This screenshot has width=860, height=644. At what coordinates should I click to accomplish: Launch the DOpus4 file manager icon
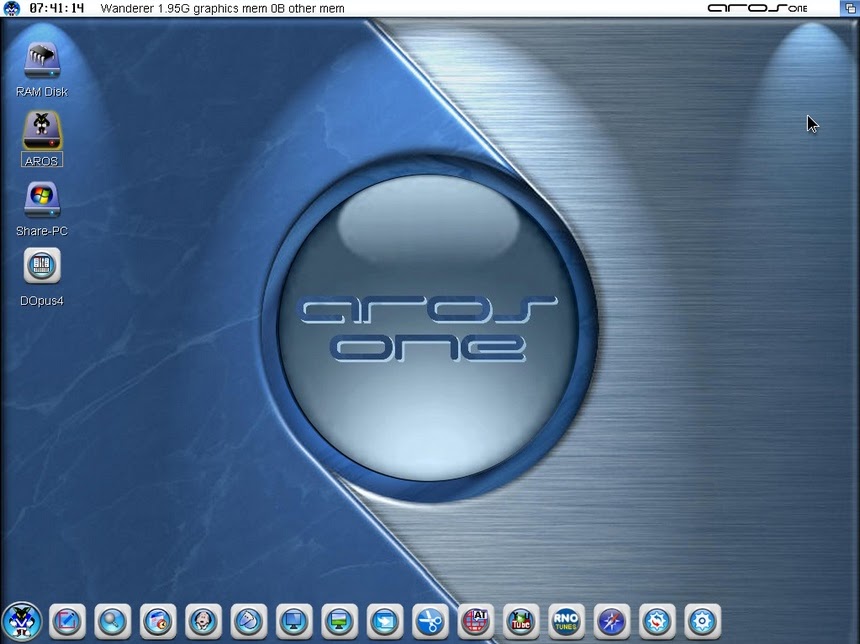41,267
